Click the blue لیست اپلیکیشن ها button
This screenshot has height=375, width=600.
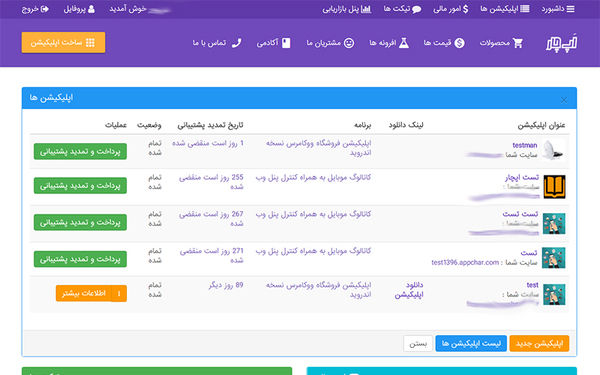point(471,344)
